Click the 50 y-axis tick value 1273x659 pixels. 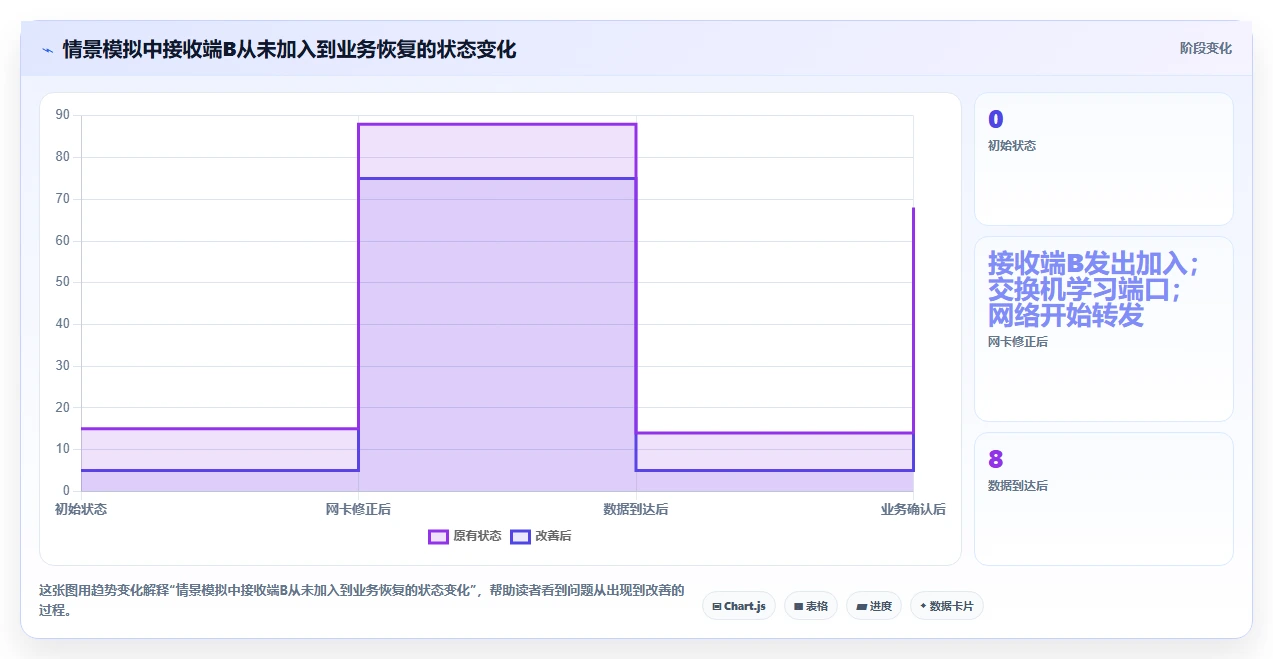tap(63, 282)
